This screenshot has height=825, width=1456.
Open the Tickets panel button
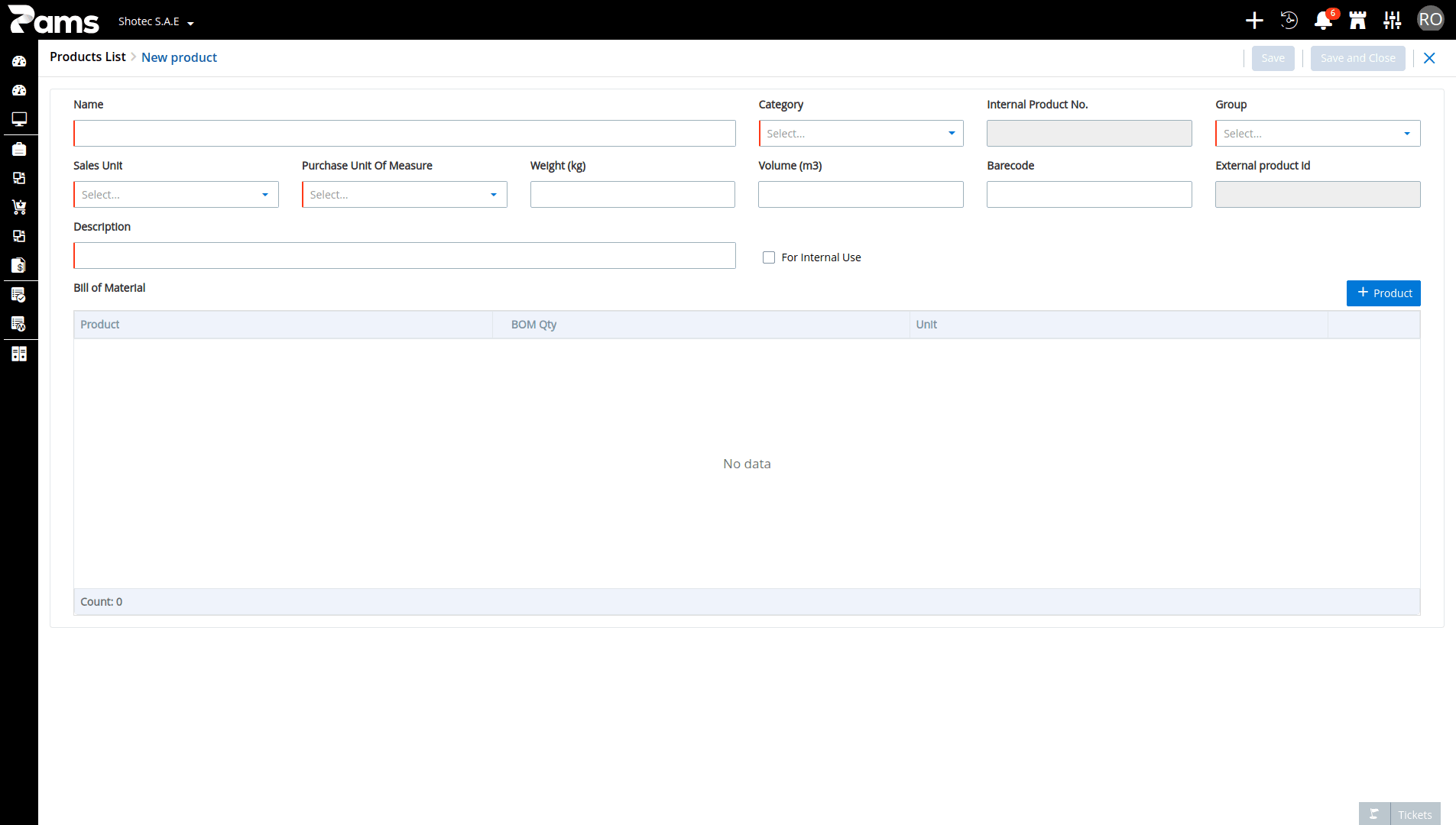pos(1399,814)
